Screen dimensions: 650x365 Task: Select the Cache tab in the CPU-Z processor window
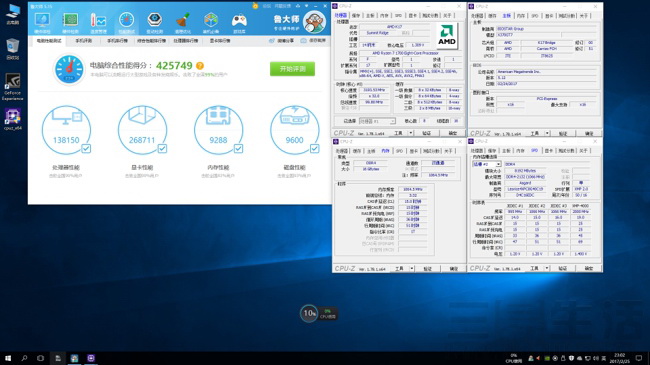coord(356,16)
